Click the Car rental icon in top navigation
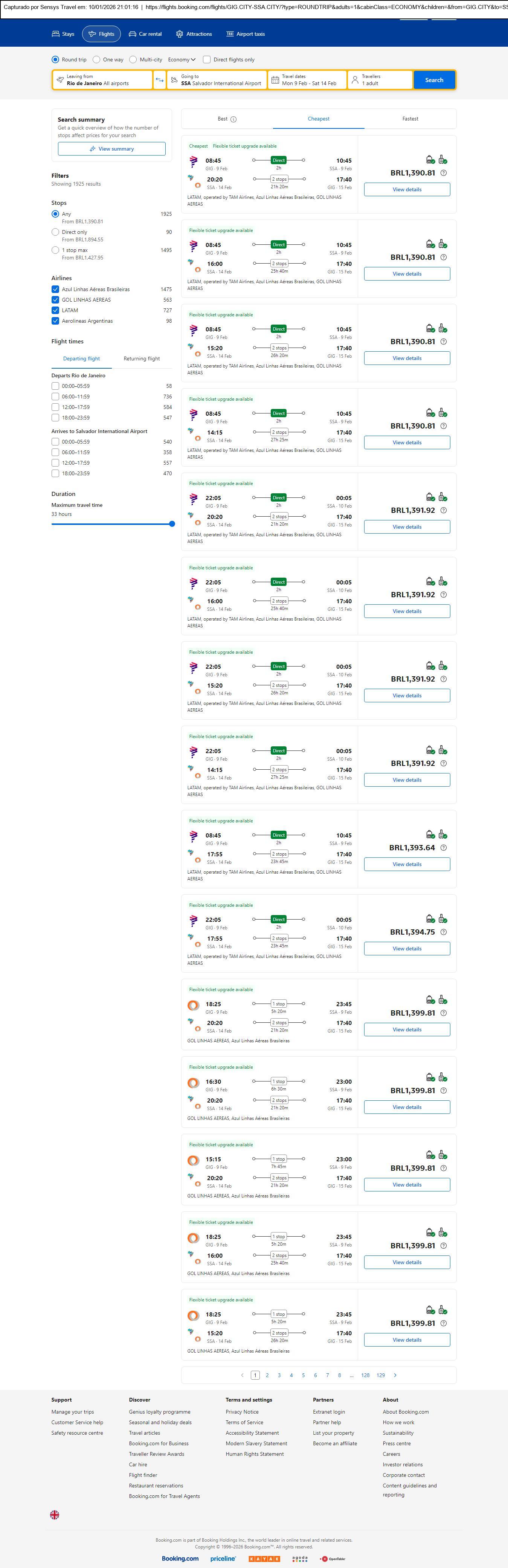Screen dimensions: 508x1568 [x=133, y=34]
